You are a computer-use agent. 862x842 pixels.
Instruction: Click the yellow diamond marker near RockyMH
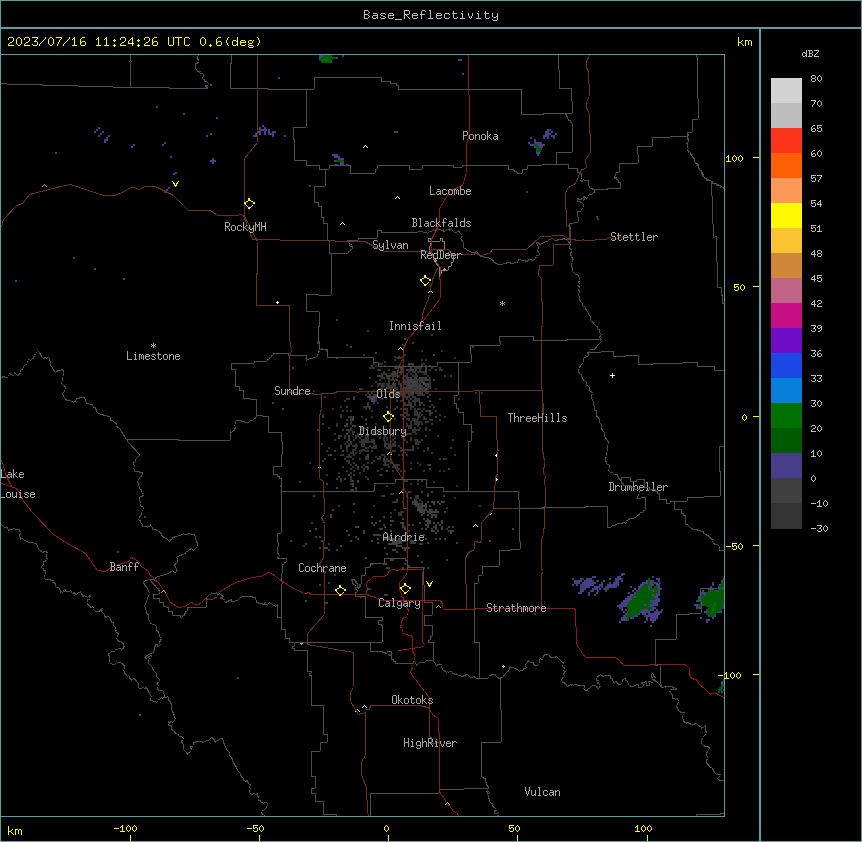(249, 204)
